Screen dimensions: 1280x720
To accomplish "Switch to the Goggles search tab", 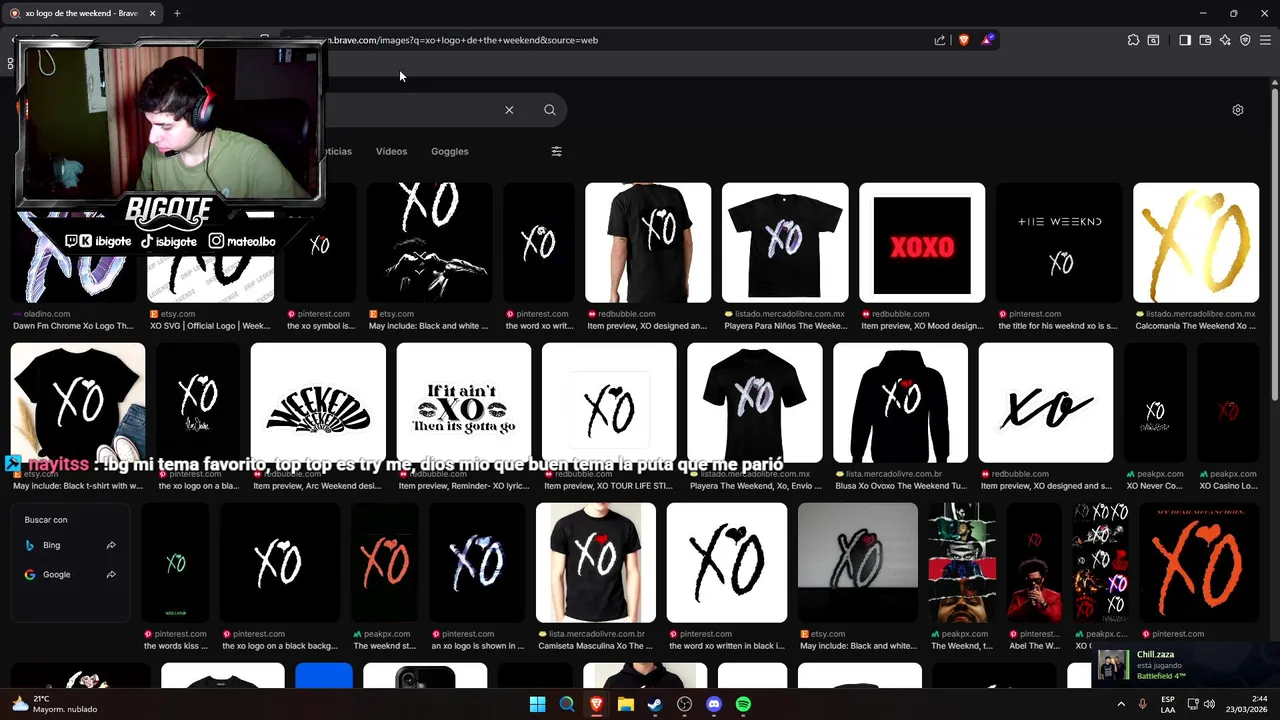I will coord(449,151).
